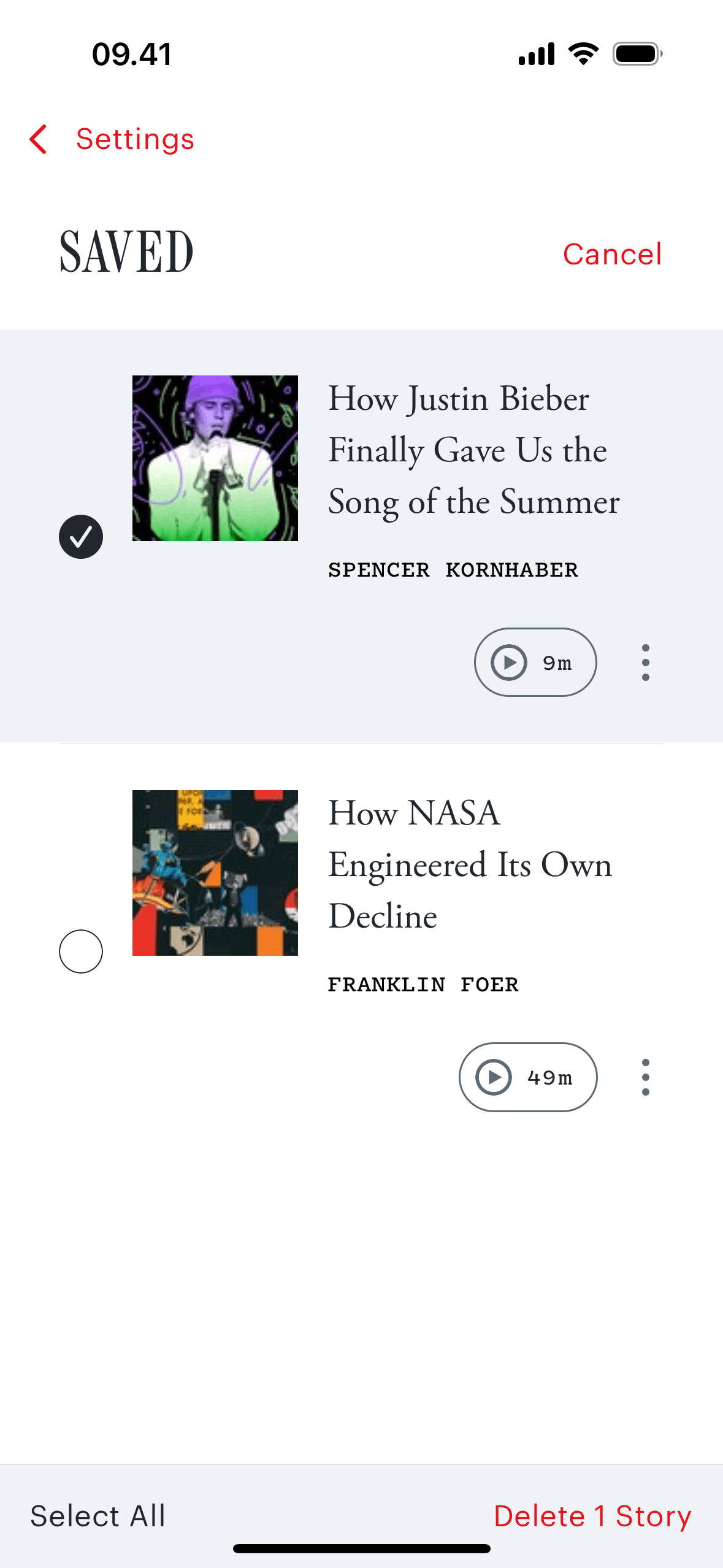
Task: Tap the Wi-Fi status icon
Action: coord(583,54)
